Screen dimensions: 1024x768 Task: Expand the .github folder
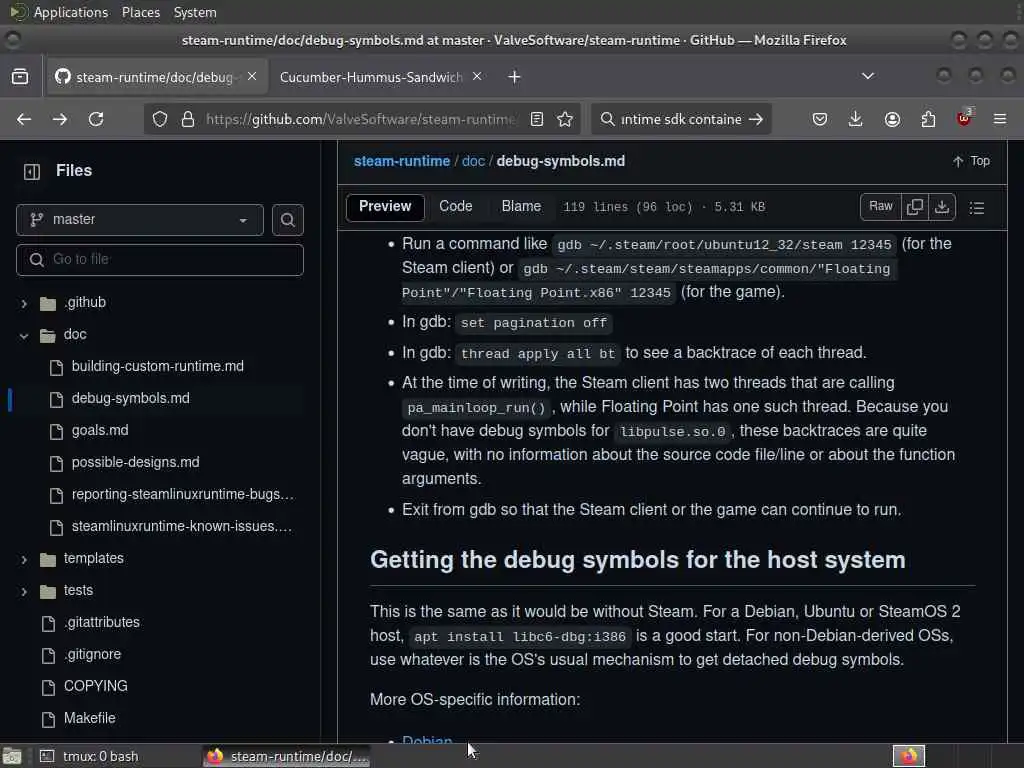(x=24, y=303)
